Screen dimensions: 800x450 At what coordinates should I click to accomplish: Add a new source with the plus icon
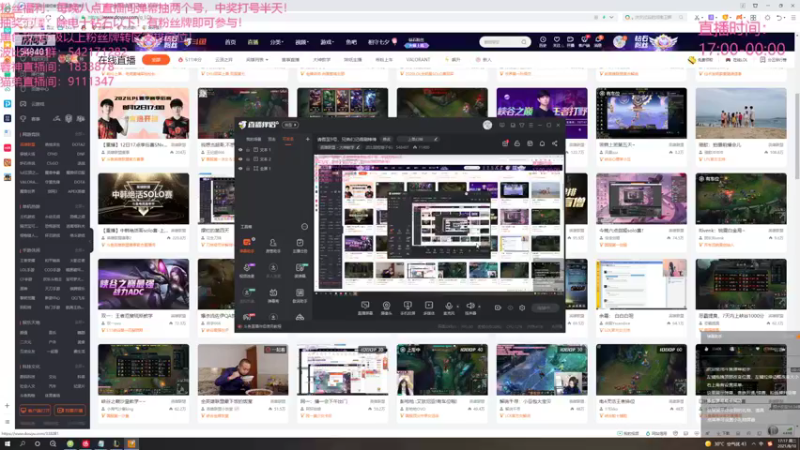308,139
